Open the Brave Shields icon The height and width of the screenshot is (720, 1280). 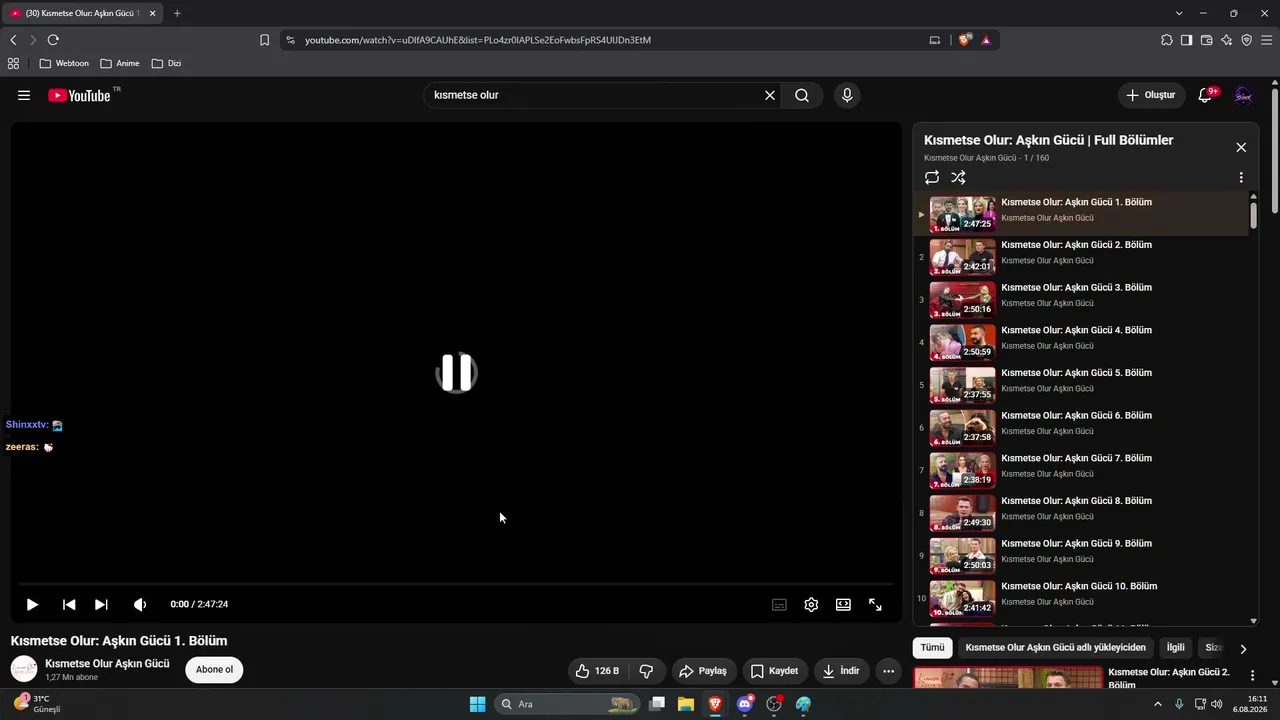(965, 40)
